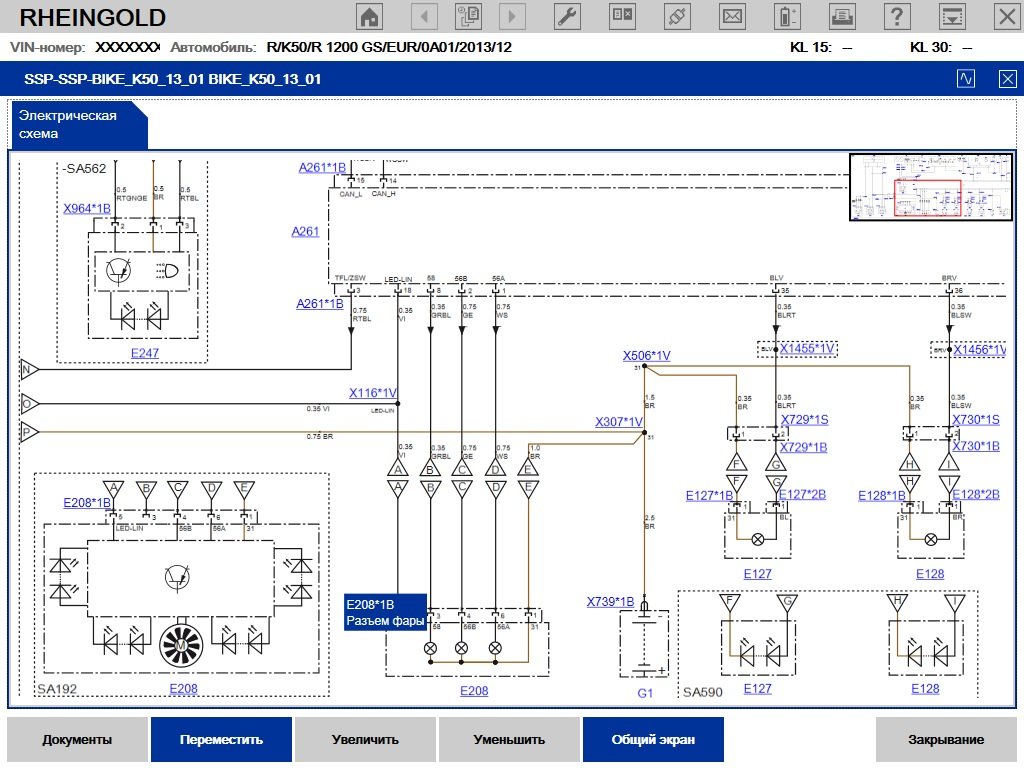
Task: Click the back arrow navigation icon
Action: point(424,16)
